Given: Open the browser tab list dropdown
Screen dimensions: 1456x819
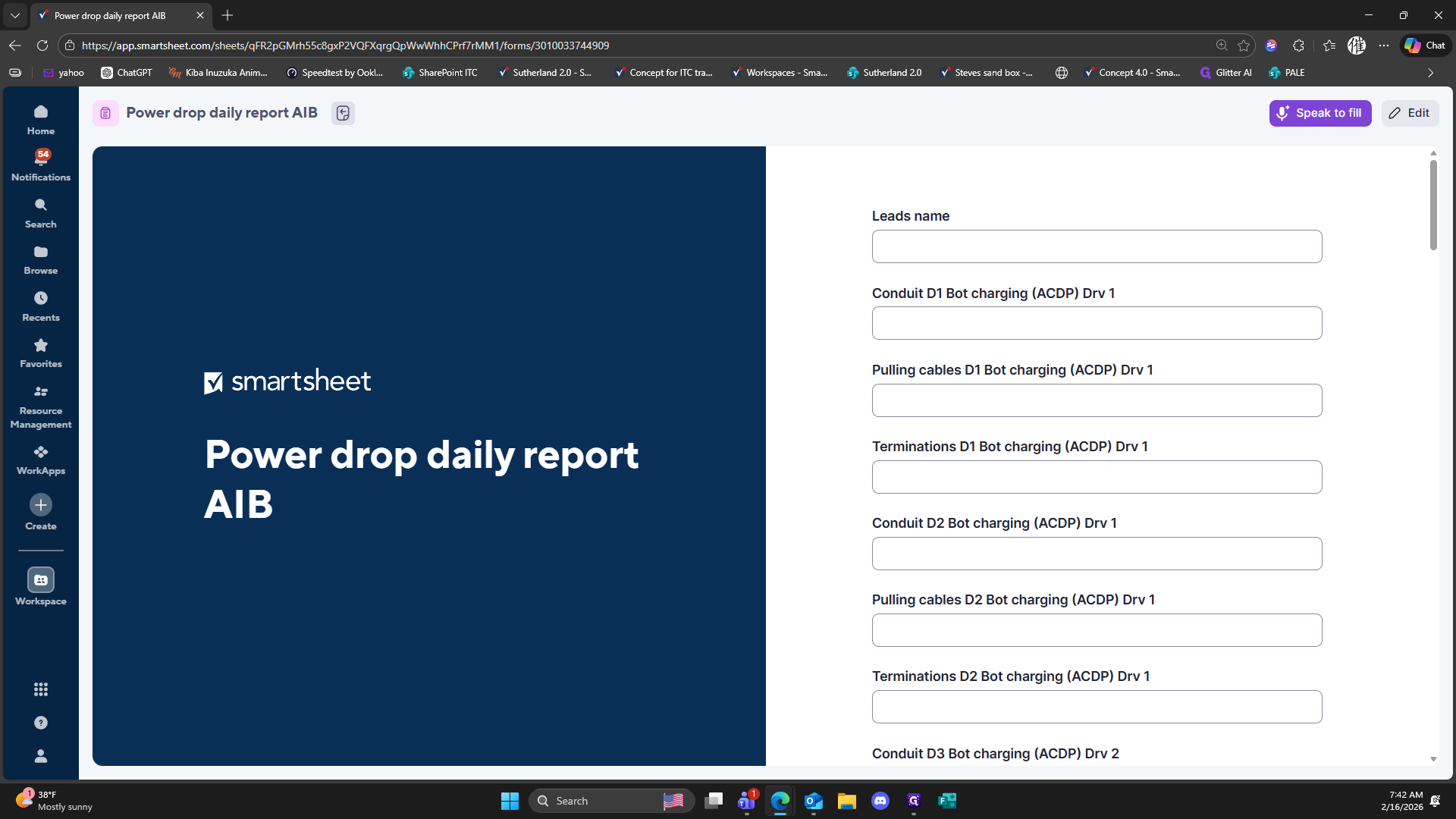Looking at the screenshot, I should pyautogui.click(x=14, y=15).
